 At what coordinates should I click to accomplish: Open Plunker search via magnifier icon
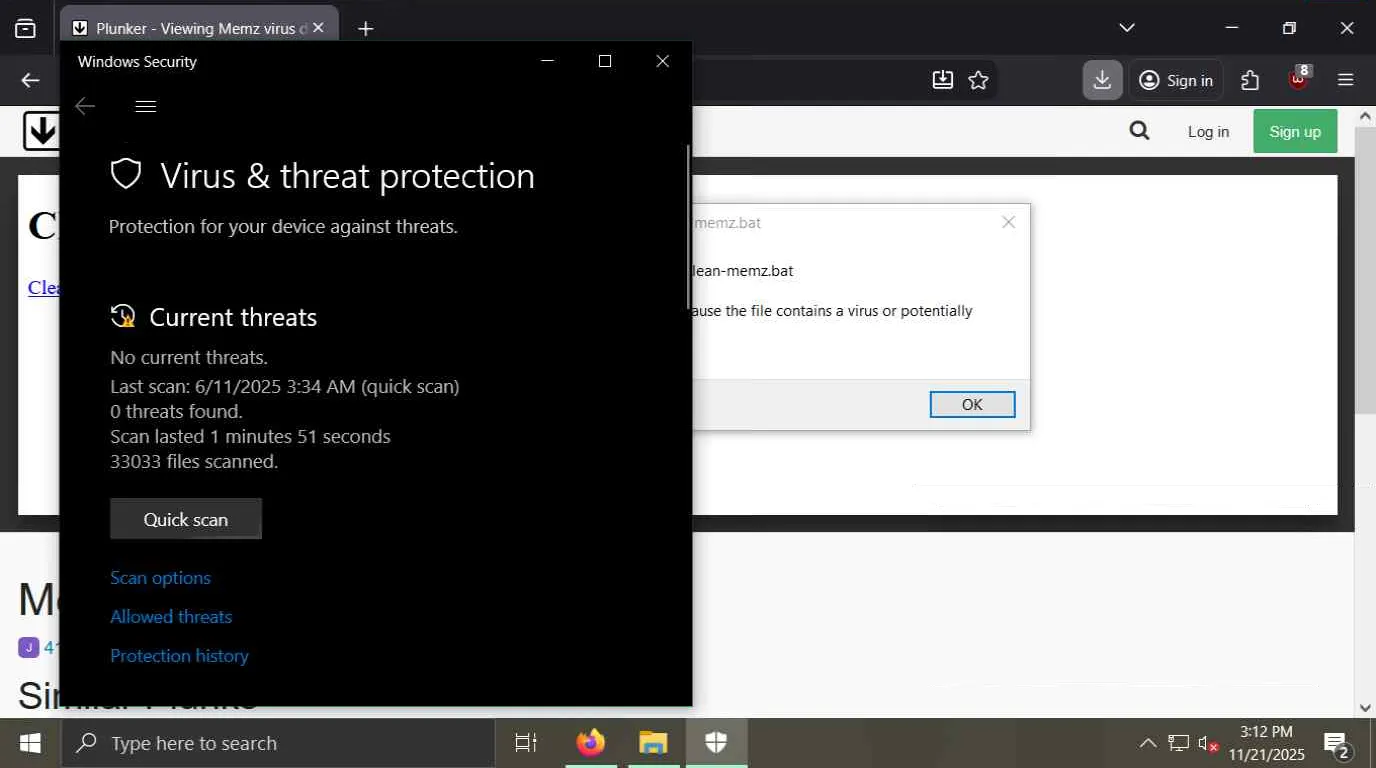(1139, 131)
